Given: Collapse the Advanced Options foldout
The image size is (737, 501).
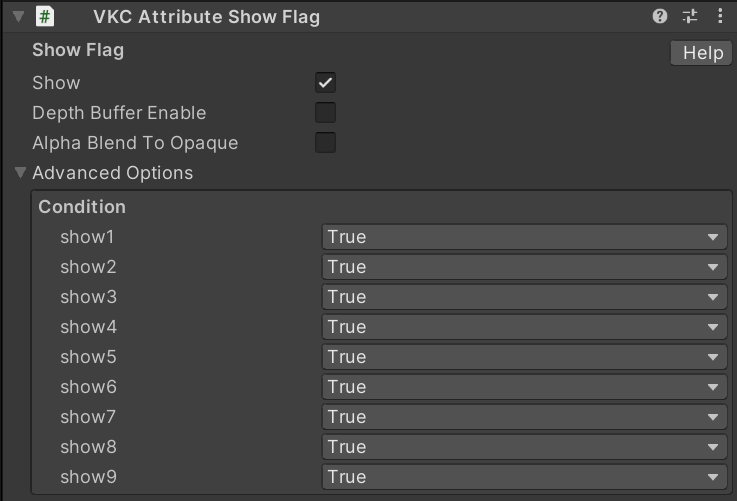Looking at the screenshot, I should click(20, 173).
